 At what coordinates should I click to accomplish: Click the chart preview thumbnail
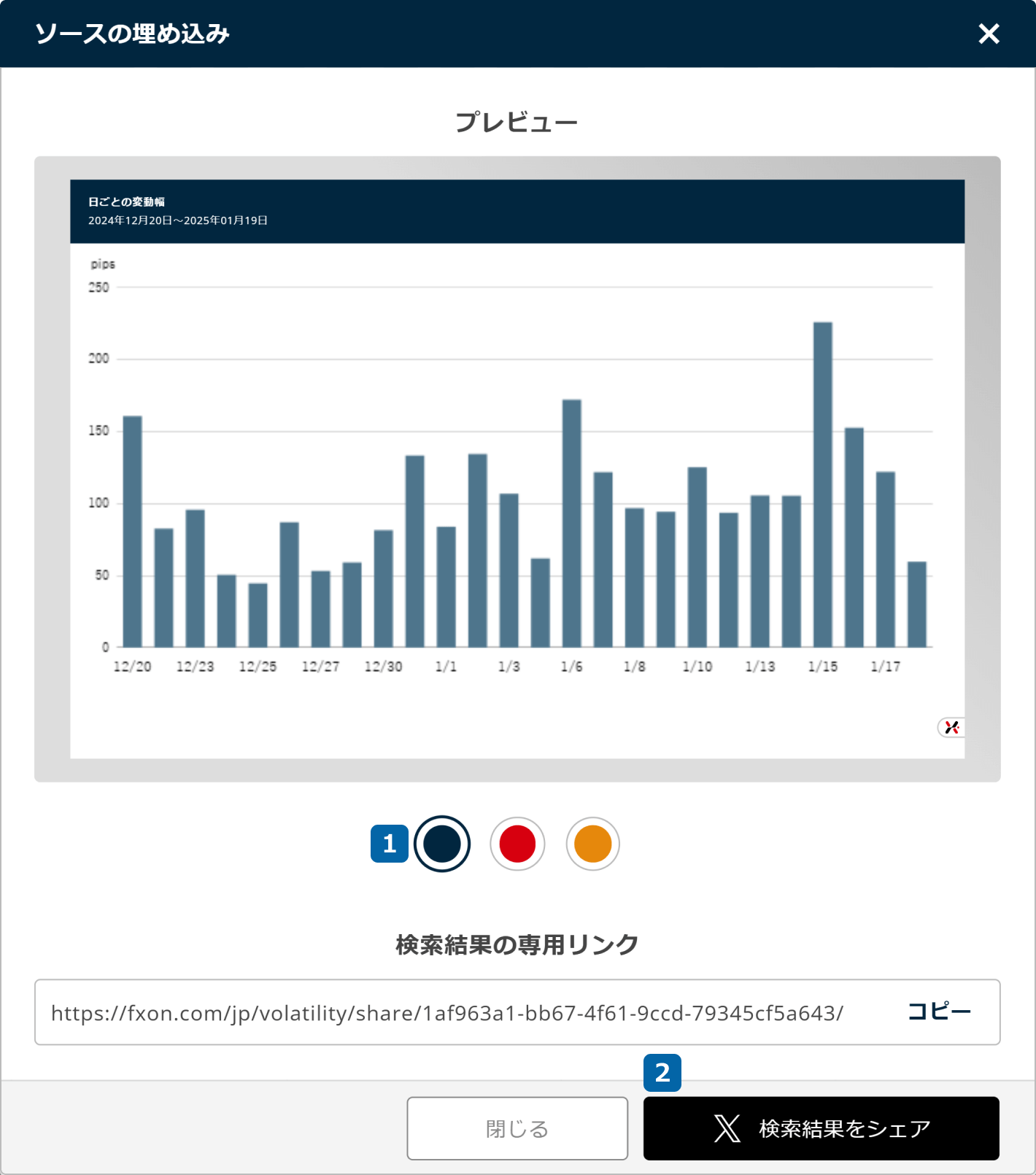[517, 469]
